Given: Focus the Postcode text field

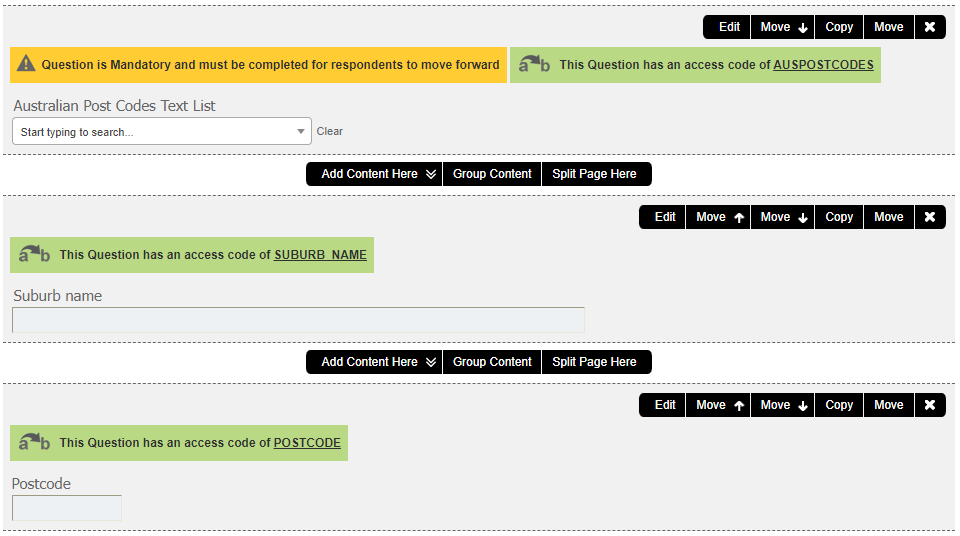Looking at the screenshot, I should (67, 508).
